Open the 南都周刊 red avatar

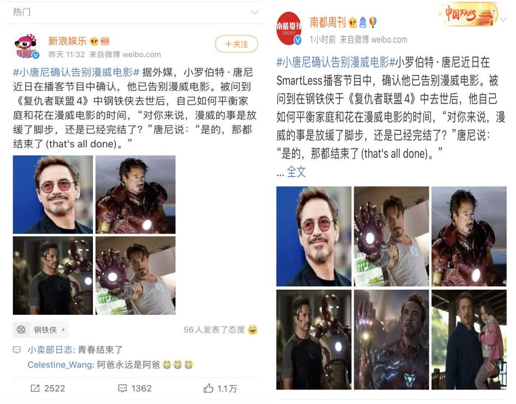point(289,28)
